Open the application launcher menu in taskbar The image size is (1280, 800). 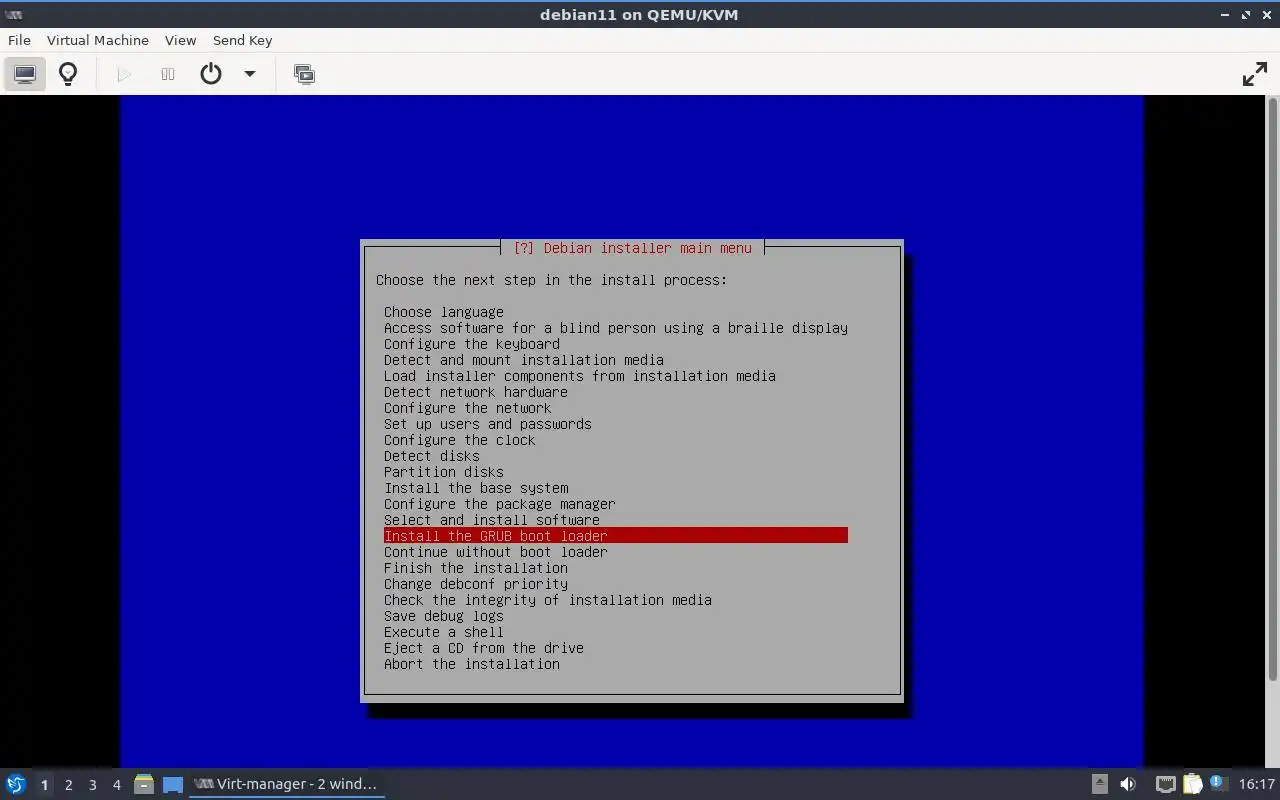[15, 784]
